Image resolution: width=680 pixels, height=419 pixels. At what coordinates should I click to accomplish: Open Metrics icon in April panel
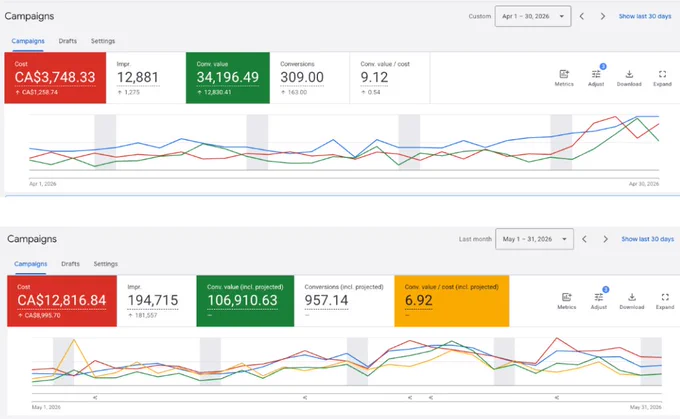[x=564, y=78]
